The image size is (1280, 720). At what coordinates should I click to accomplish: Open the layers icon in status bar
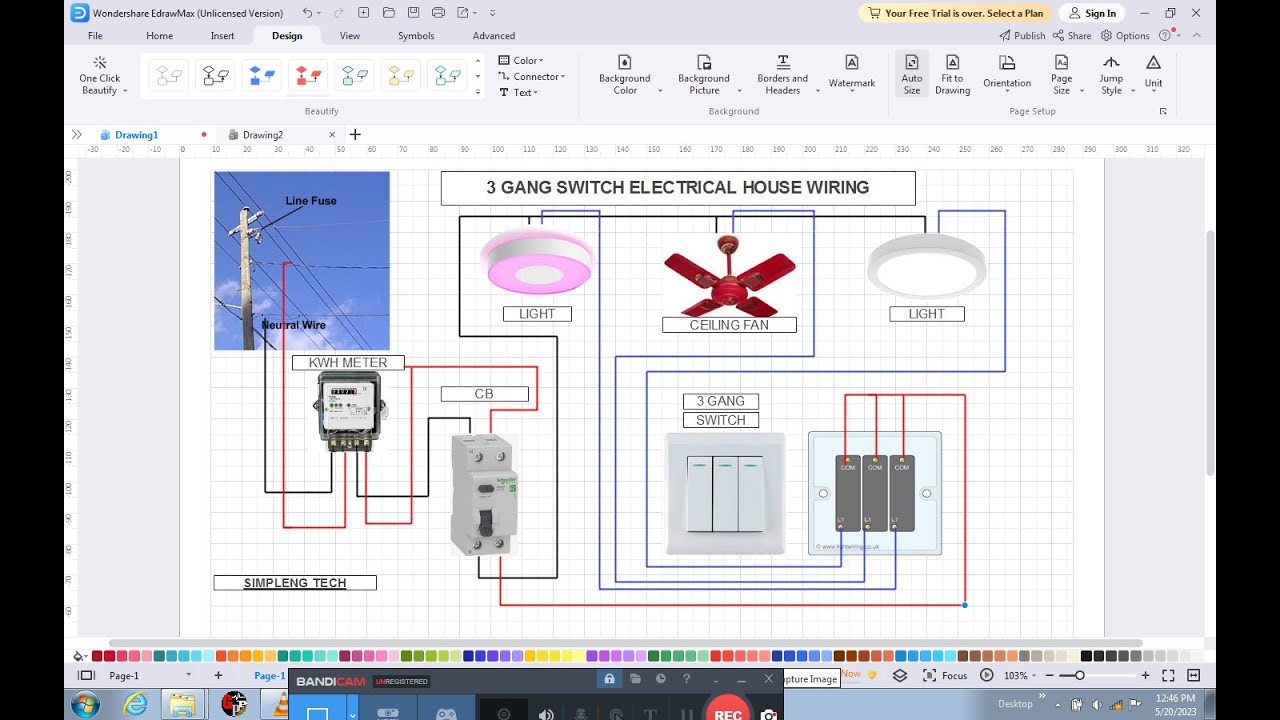pyautogui.click(x=900, y=676)
